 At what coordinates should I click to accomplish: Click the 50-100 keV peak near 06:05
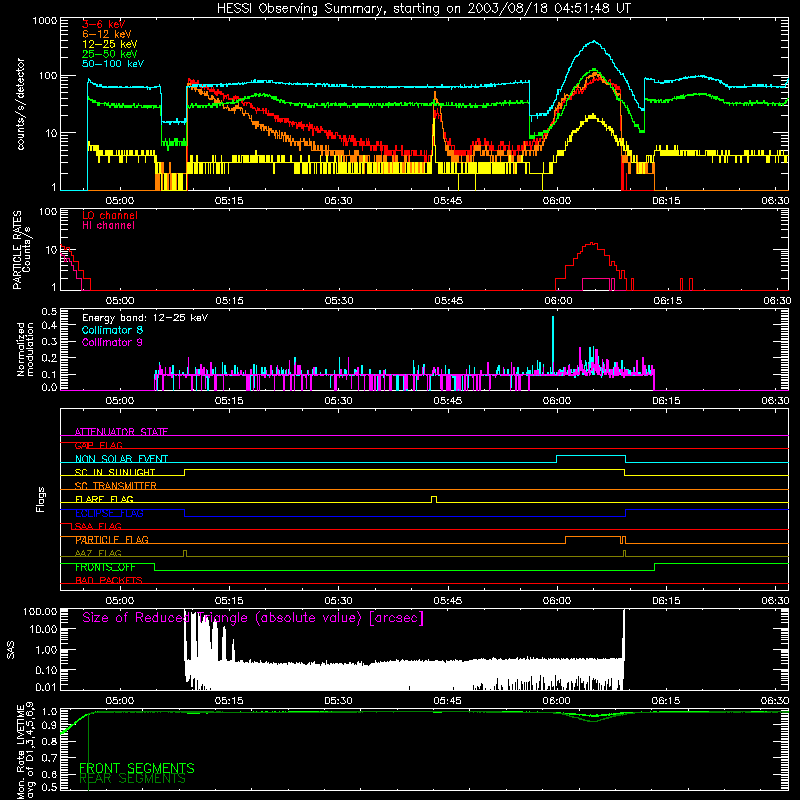(x=593, y=41)
